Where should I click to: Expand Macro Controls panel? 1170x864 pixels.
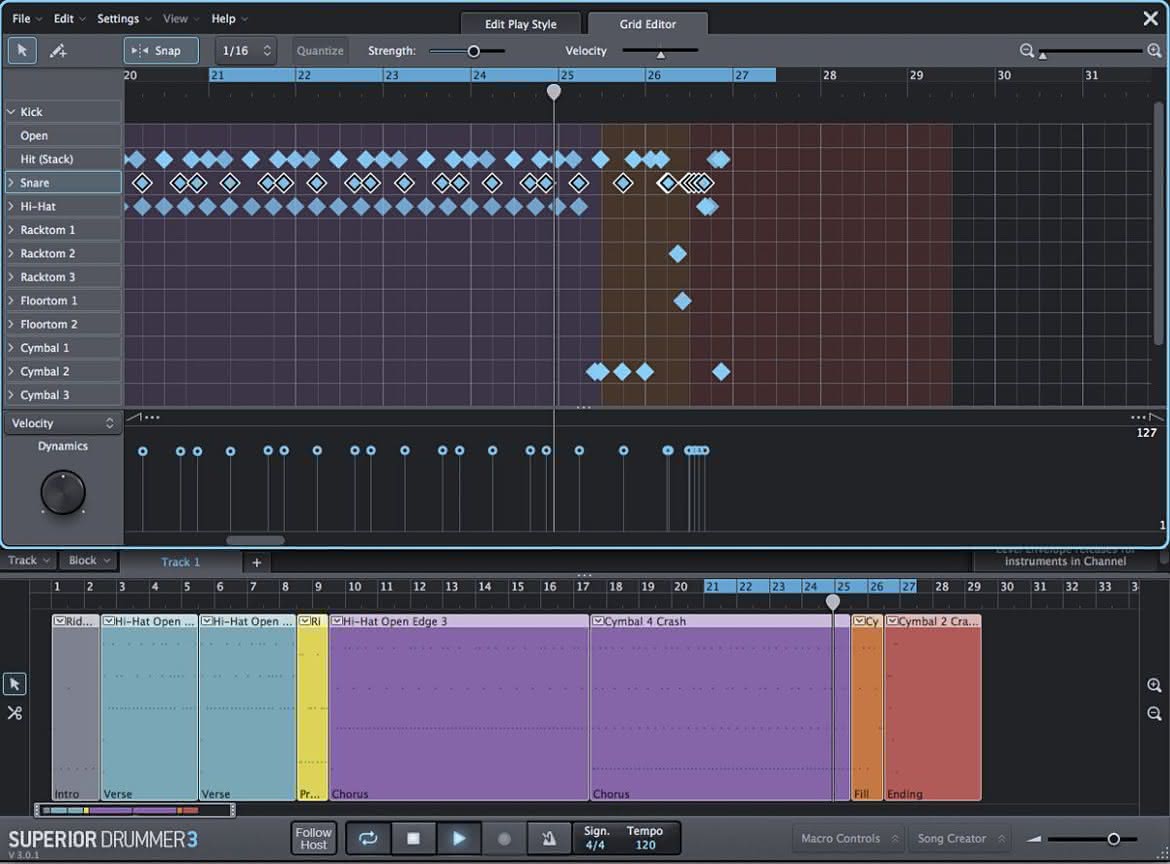(x=848, y=839)
